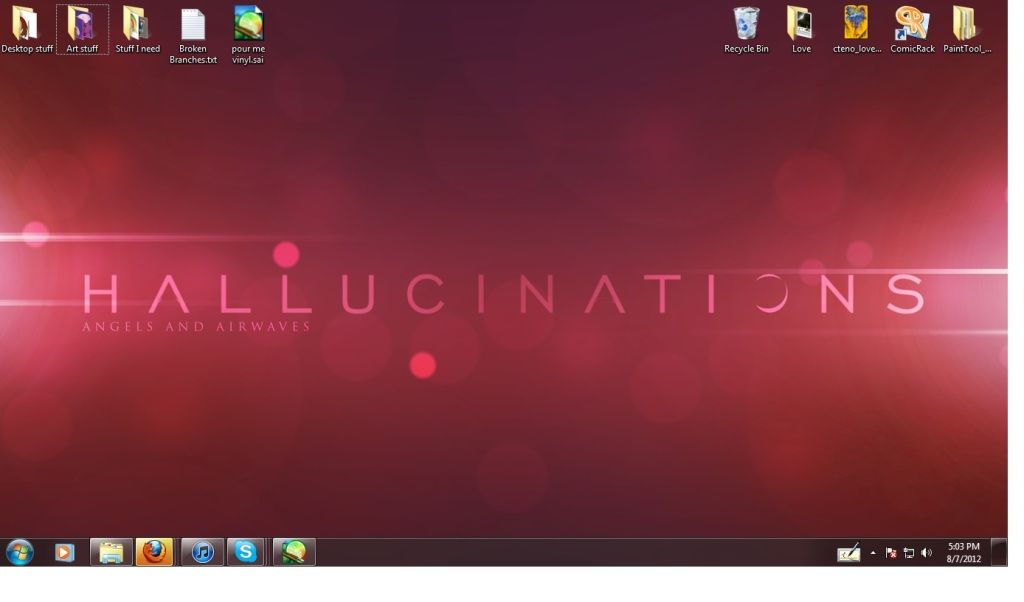The image size is (1024, 602).
Task: Open iTunes from the taskbar
Action: point(202,552)
